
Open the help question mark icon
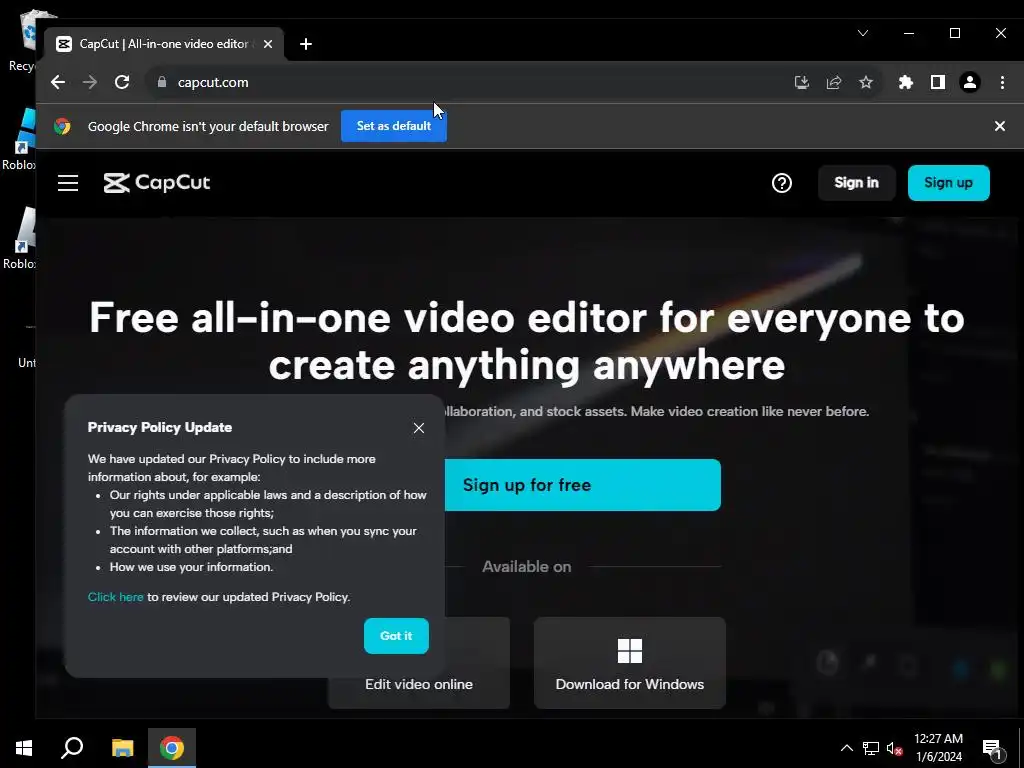tap(782, 183)
